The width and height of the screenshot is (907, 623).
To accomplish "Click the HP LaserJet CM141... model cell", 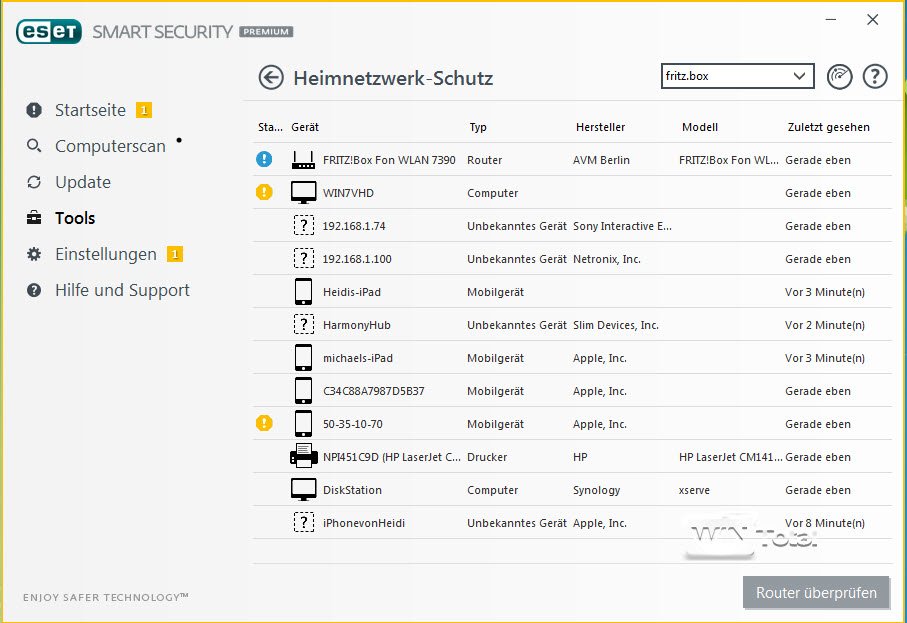I will (731, 457).
